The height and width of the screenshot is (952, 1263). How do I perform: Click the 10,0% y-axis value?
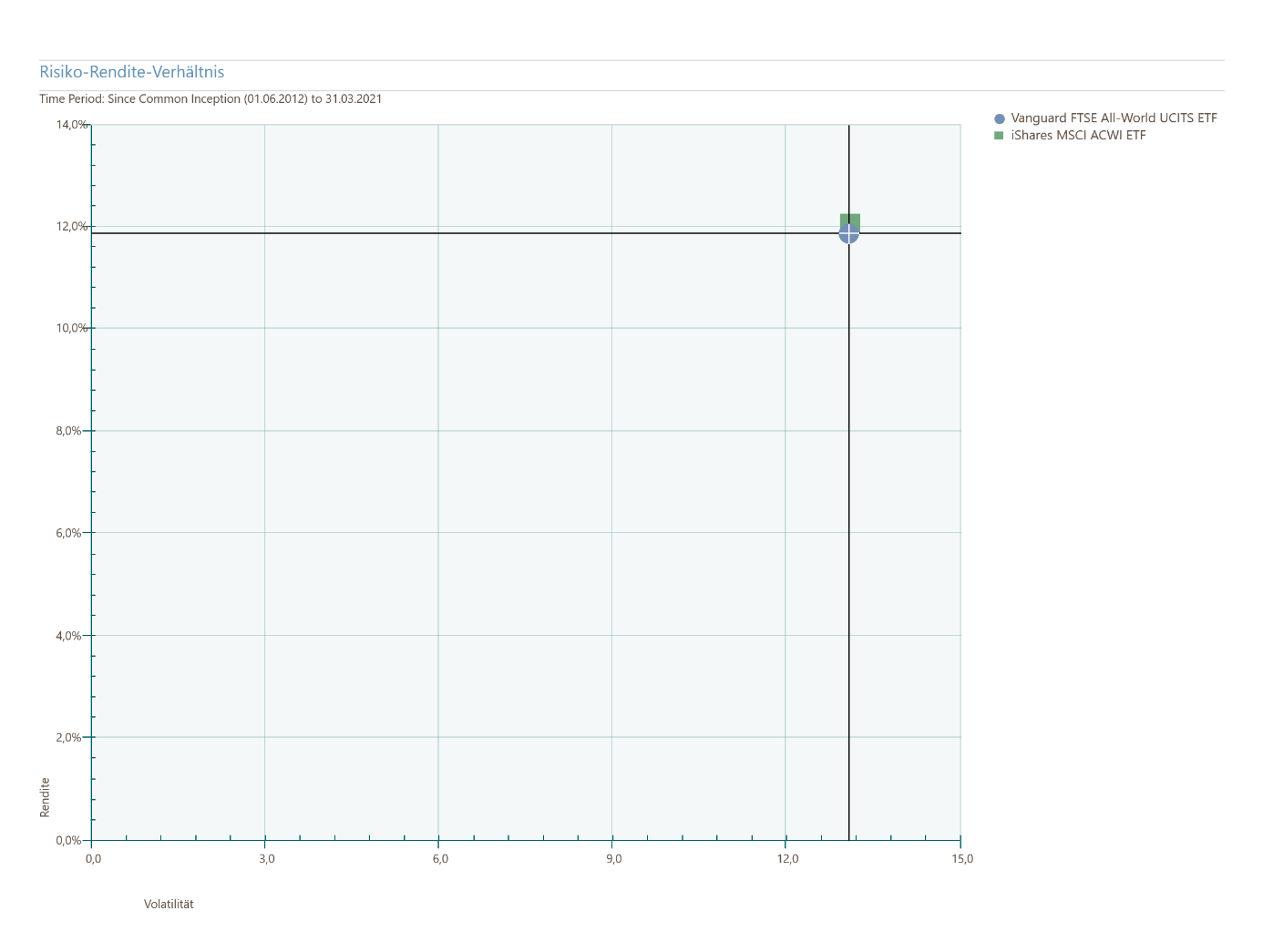pyautogui.click(x=70, y=329)
